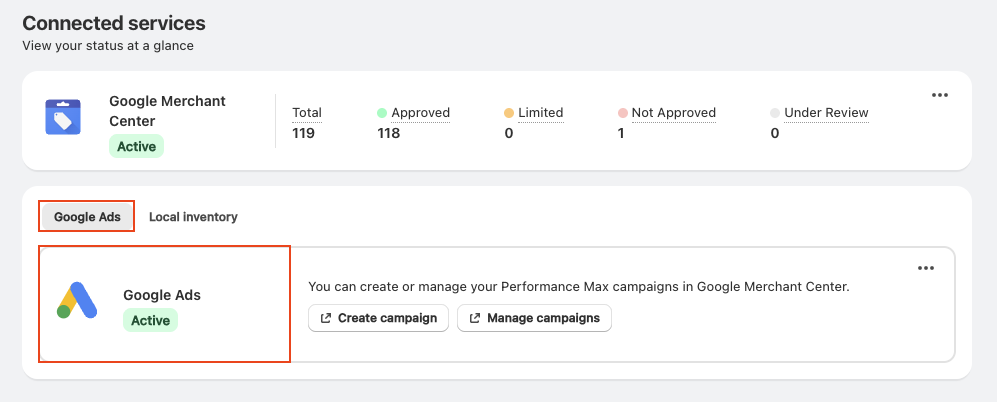
Task: Click external link icon on Manage campaigns
Action: (474, 318)
